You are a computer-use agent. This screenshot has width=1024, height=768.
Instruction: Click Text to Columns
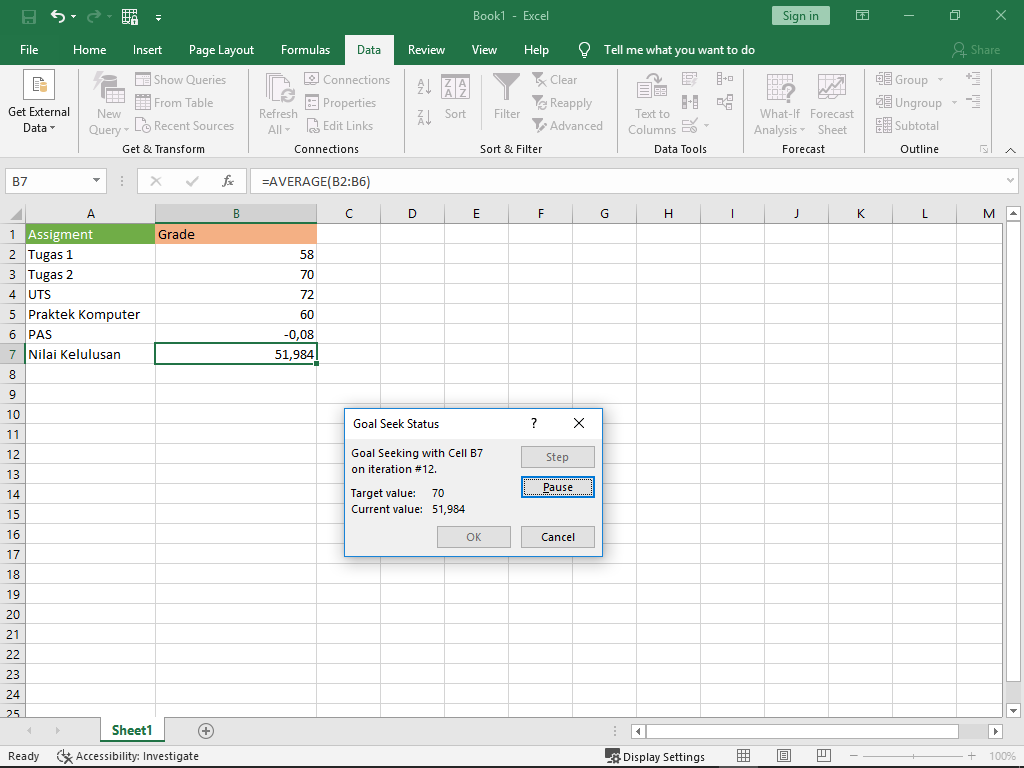point(652,104)
